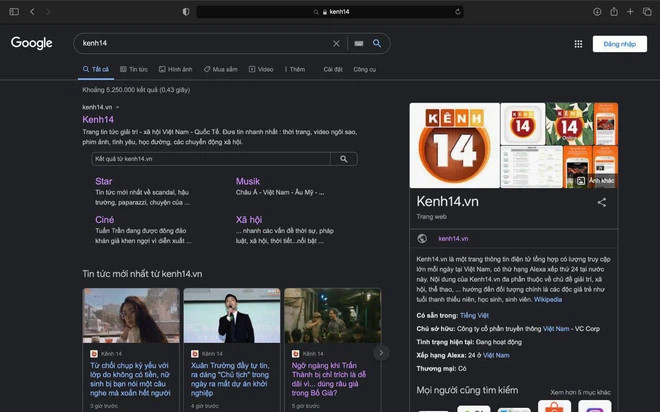Image resolution: width=660 pixels, height=412 pixels.
Task: Reload the page in address bar
Action: click(x=458, y=12)
